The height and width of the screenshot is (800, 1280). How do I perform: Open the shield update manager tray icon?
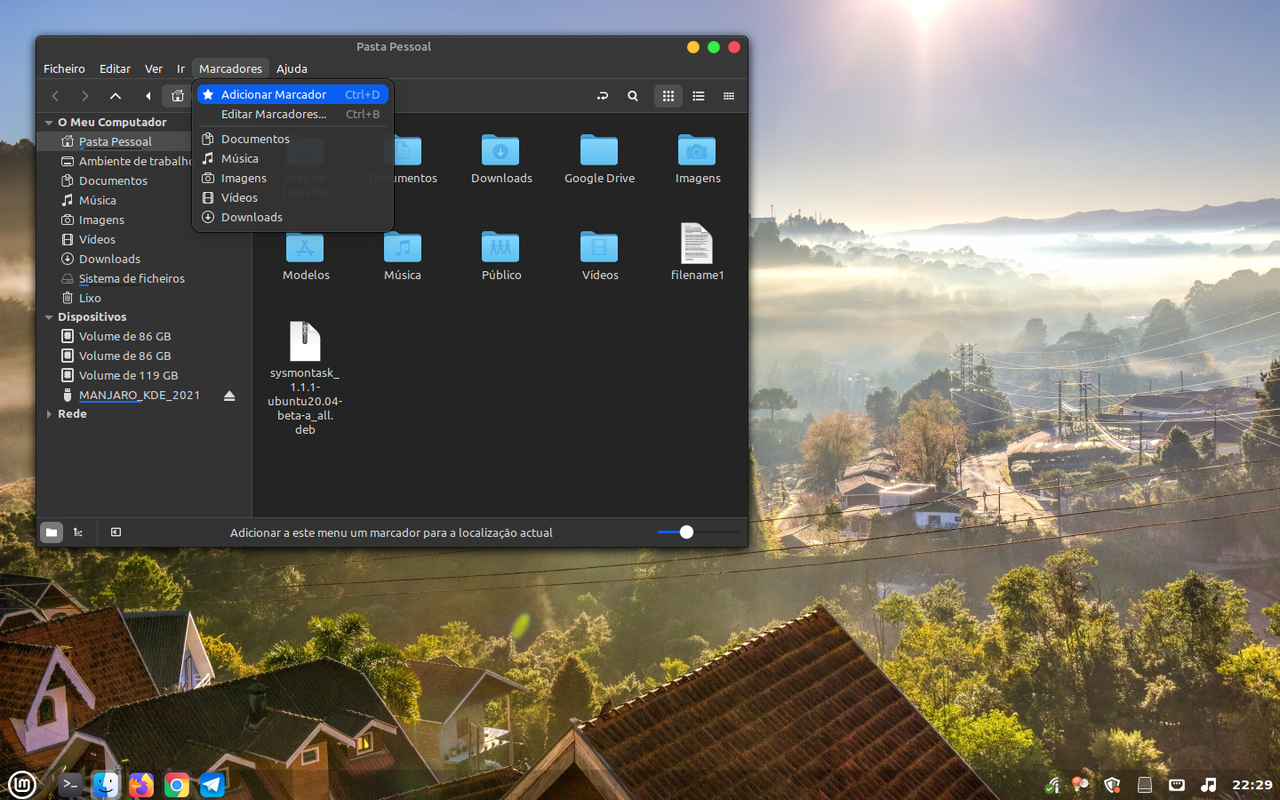[1112, 784]
